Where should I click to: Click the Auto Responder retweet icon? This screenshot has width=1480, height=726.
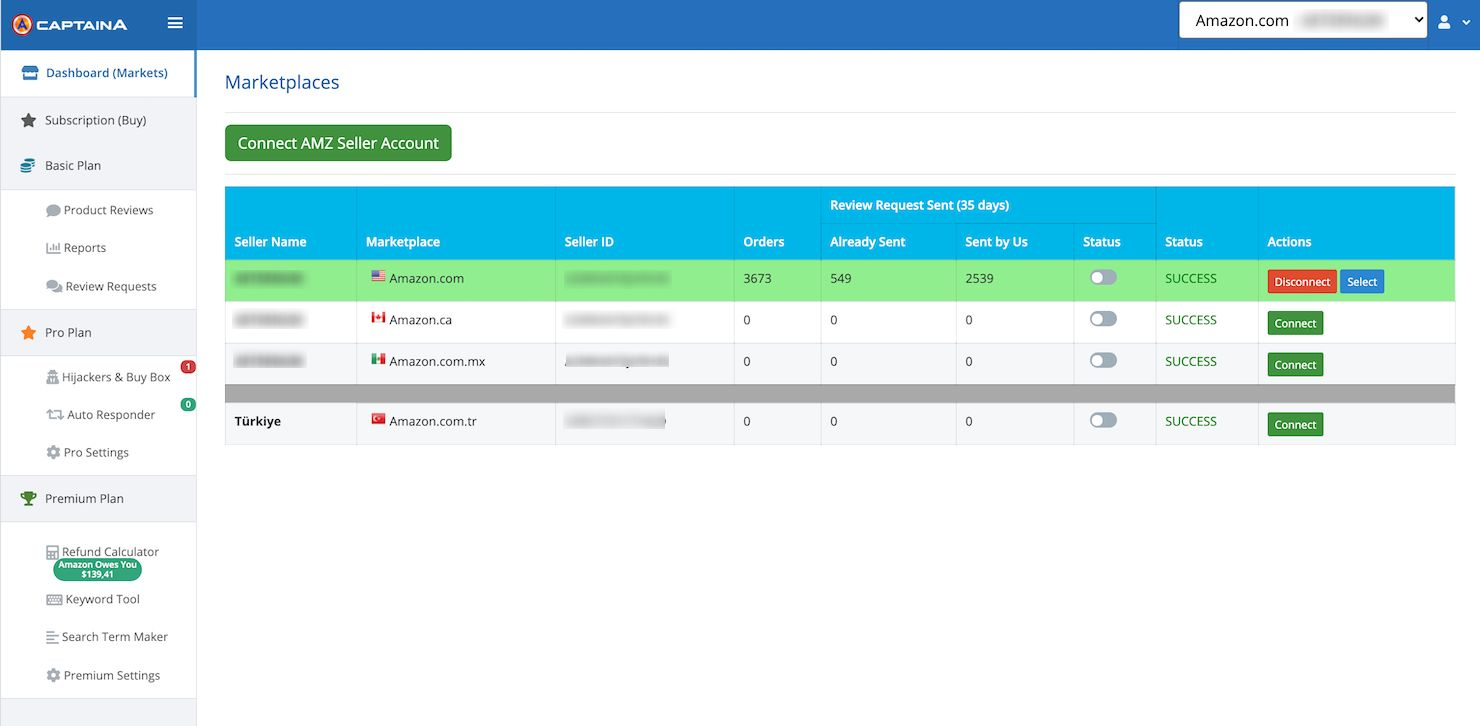[x=55, y=415]
